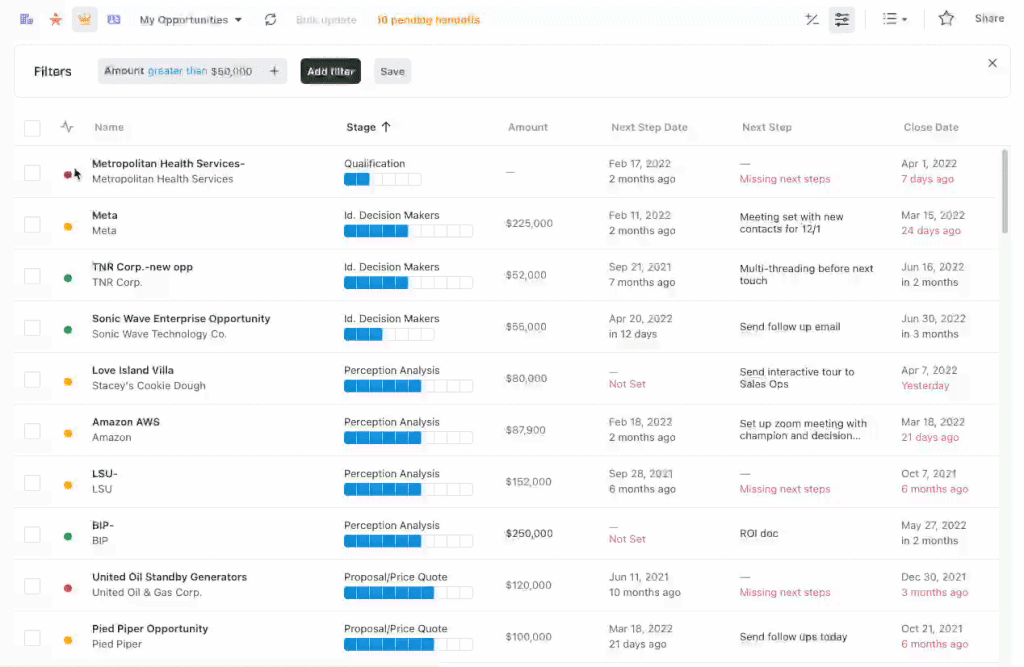Close the Filters panel
Screen dimensions: 1024x667
coord(992,63)
